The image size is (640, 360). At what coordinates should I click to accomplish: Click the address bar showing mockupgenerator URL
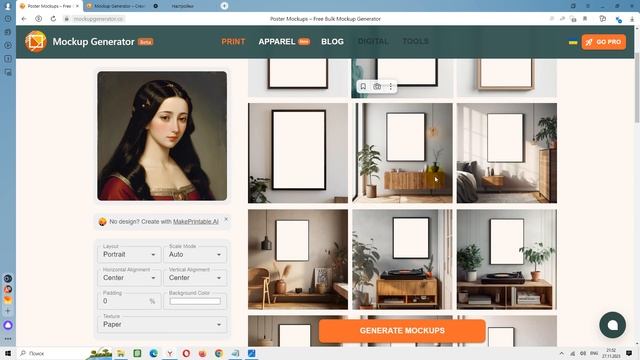point(98,19)
